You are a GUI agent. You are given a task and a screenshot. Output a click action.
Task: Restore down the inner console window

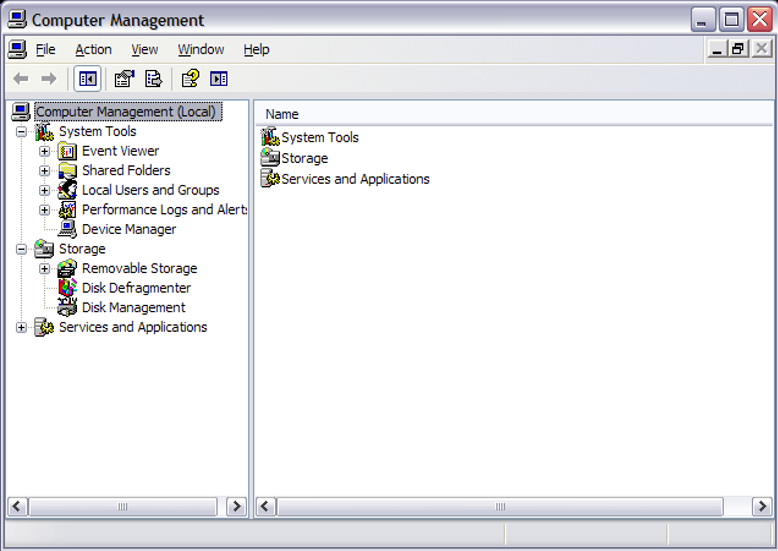[x=738, y=49]
